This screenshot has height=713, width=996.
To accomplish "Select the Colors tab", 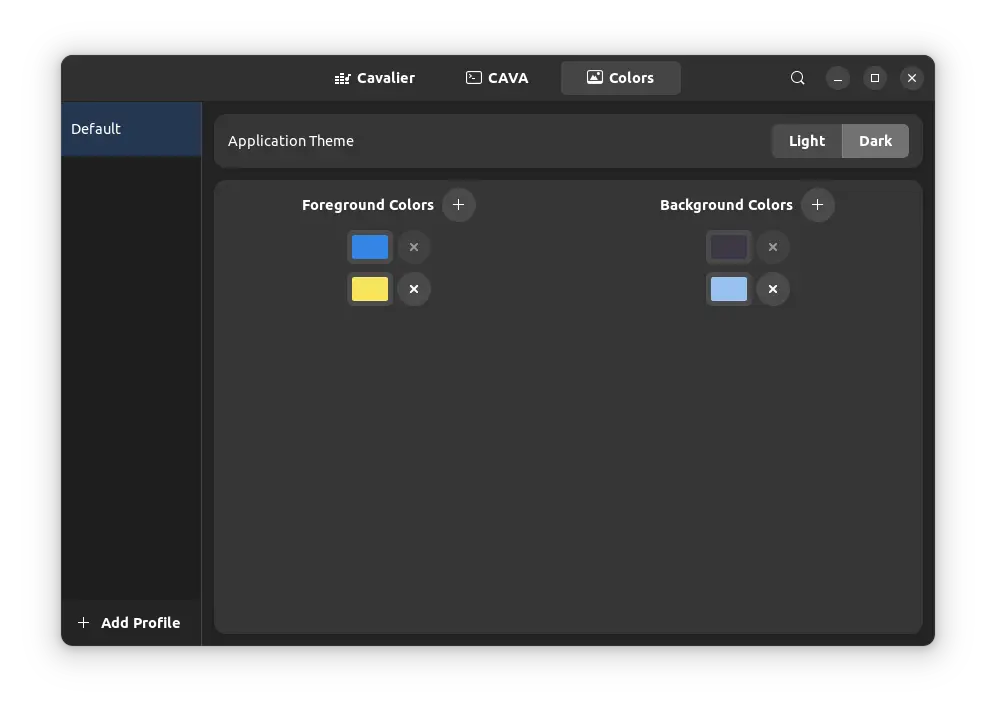I will point(620,78).
